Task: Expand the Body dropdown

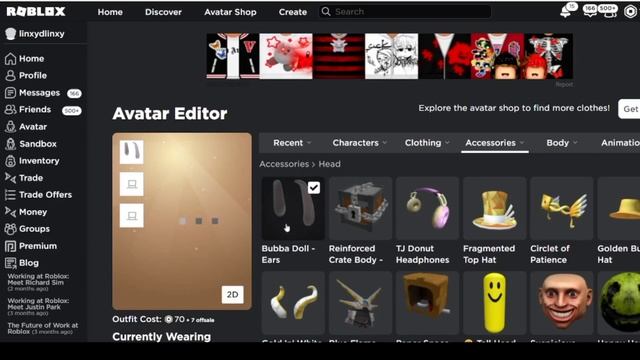Action: [x=562, y=143]
